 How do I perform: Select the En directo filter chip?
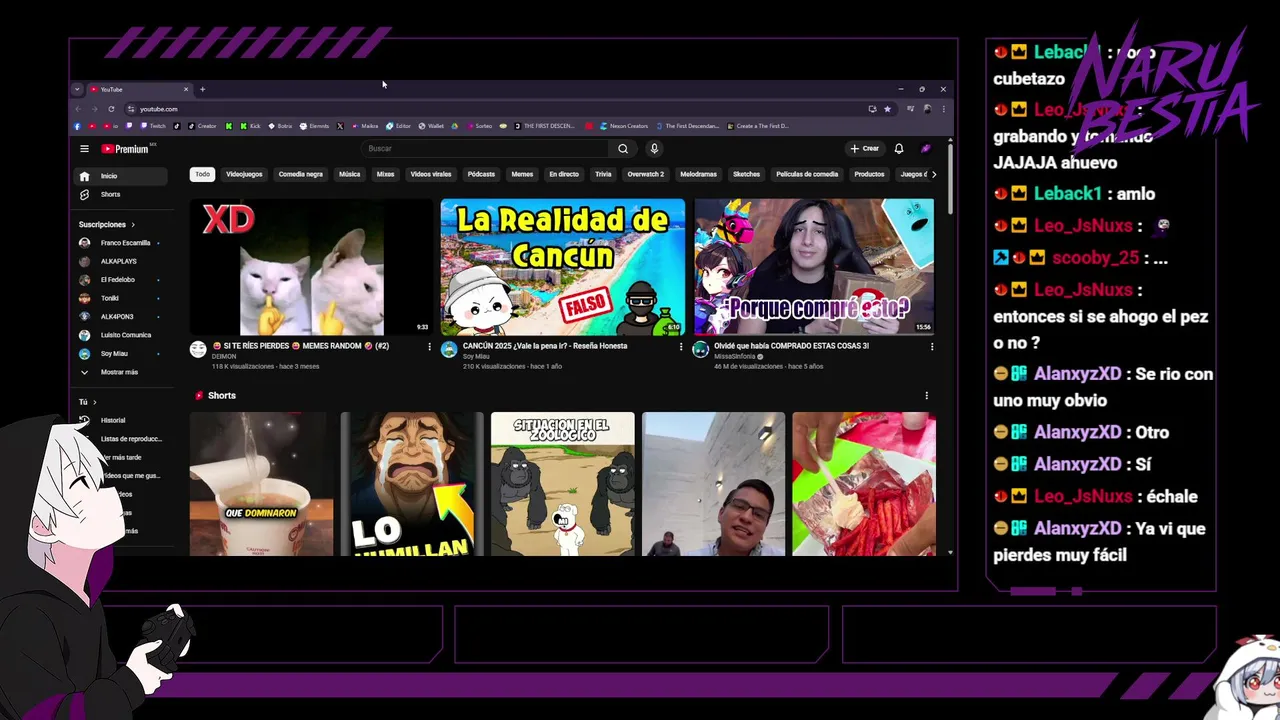[x=564, y=174]
